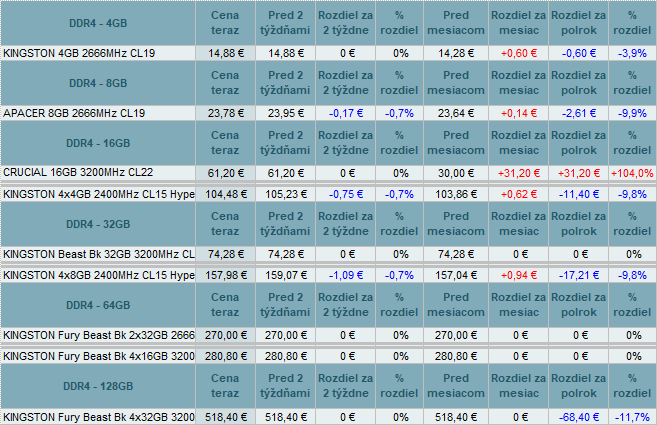
Task: Click the -0,75 € two-week difference
Action: pos(346,194)
